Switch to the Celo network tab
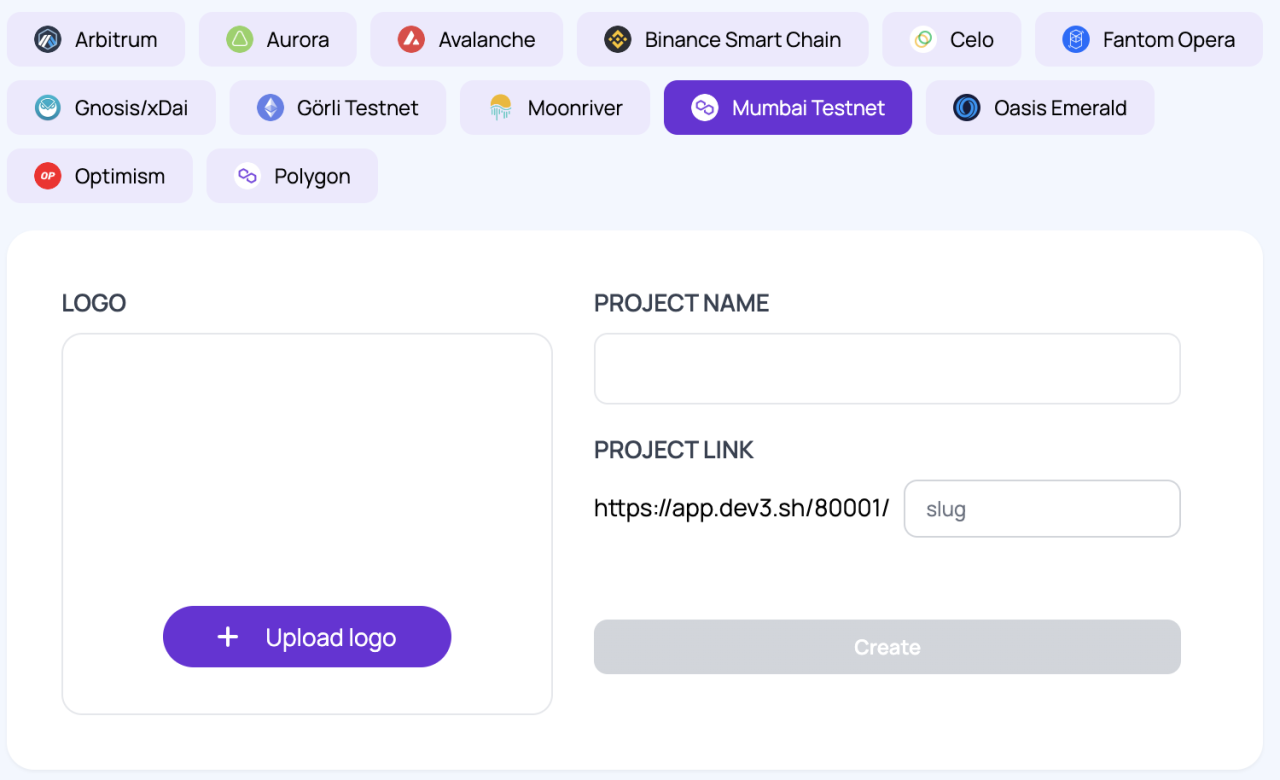This screenshot has height=780, width=1280. click(951, 39)
